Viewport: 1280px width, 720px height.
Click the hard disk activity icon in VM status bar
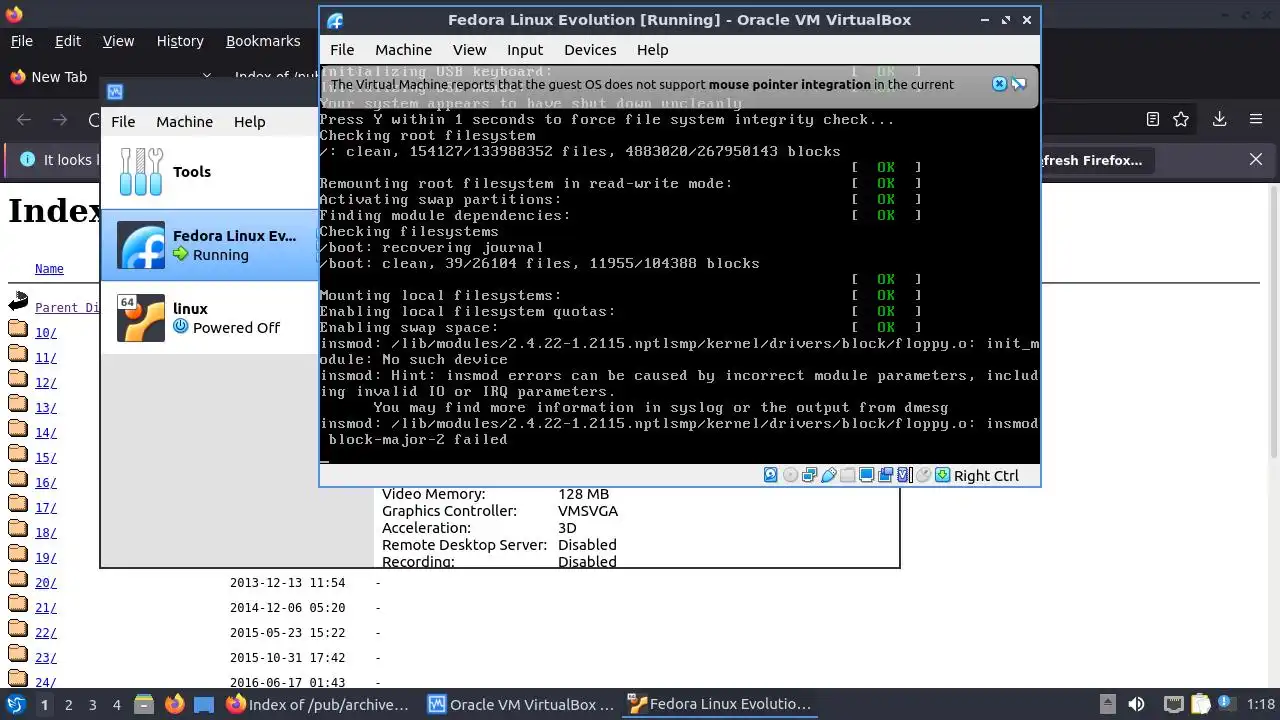coord(771,475)
